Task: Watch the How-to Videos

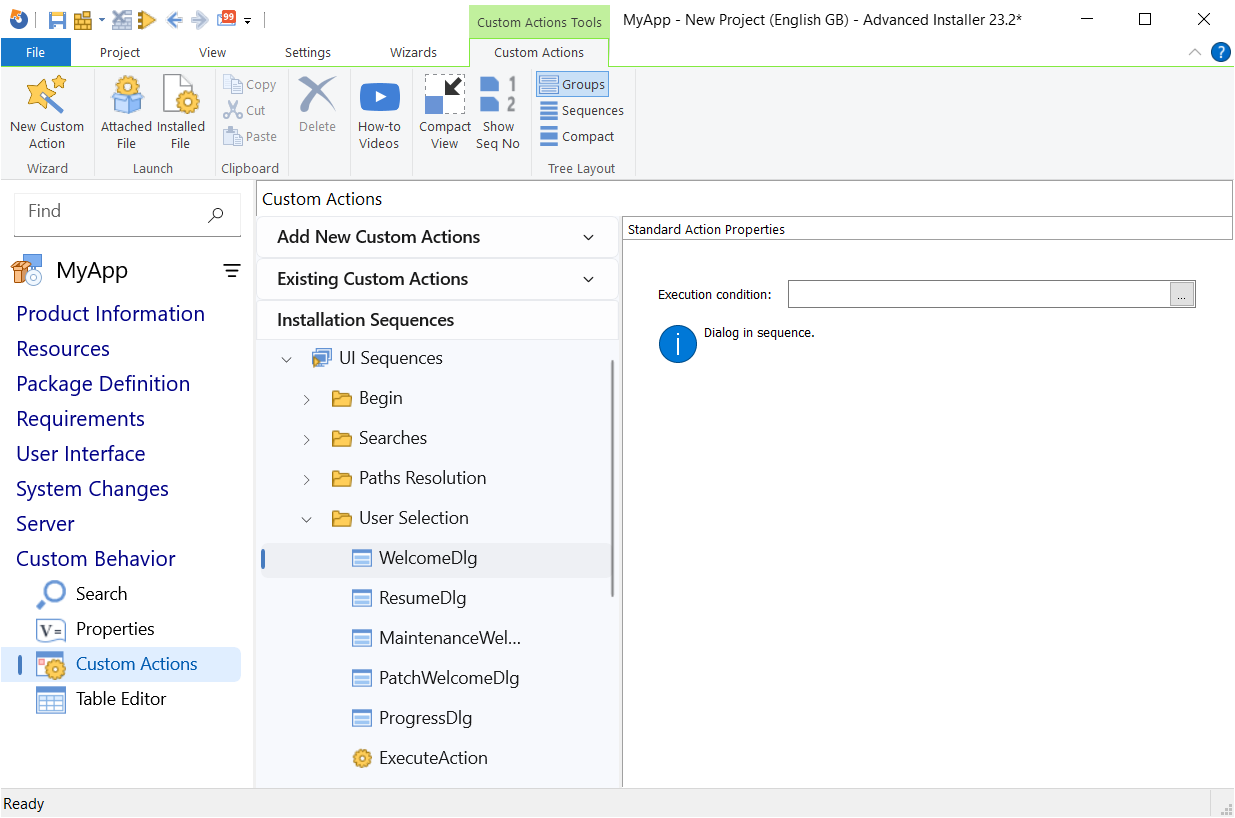Action: tap(379, 110)
